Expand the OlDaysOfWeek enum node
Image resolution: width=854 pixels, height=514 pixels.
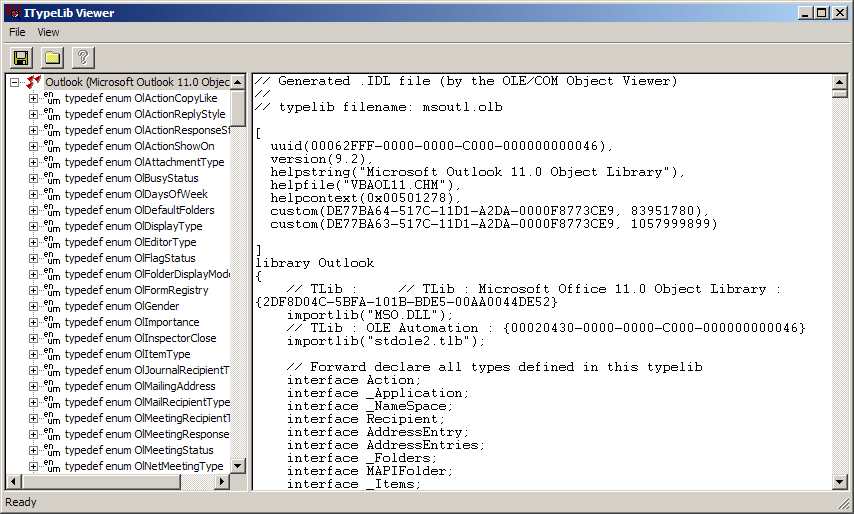33,194
